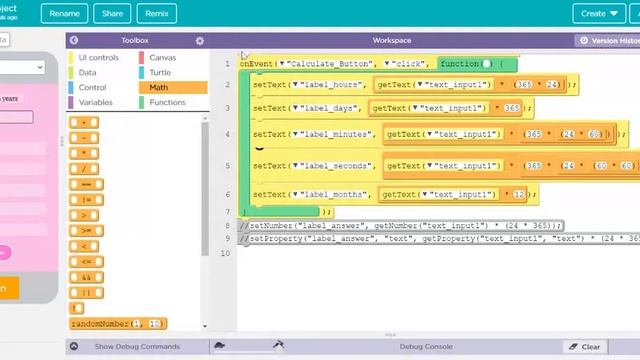Screen dimensions: 640x360
Task: Pick the logical AND (&&) block
Action: click(86, 277)
